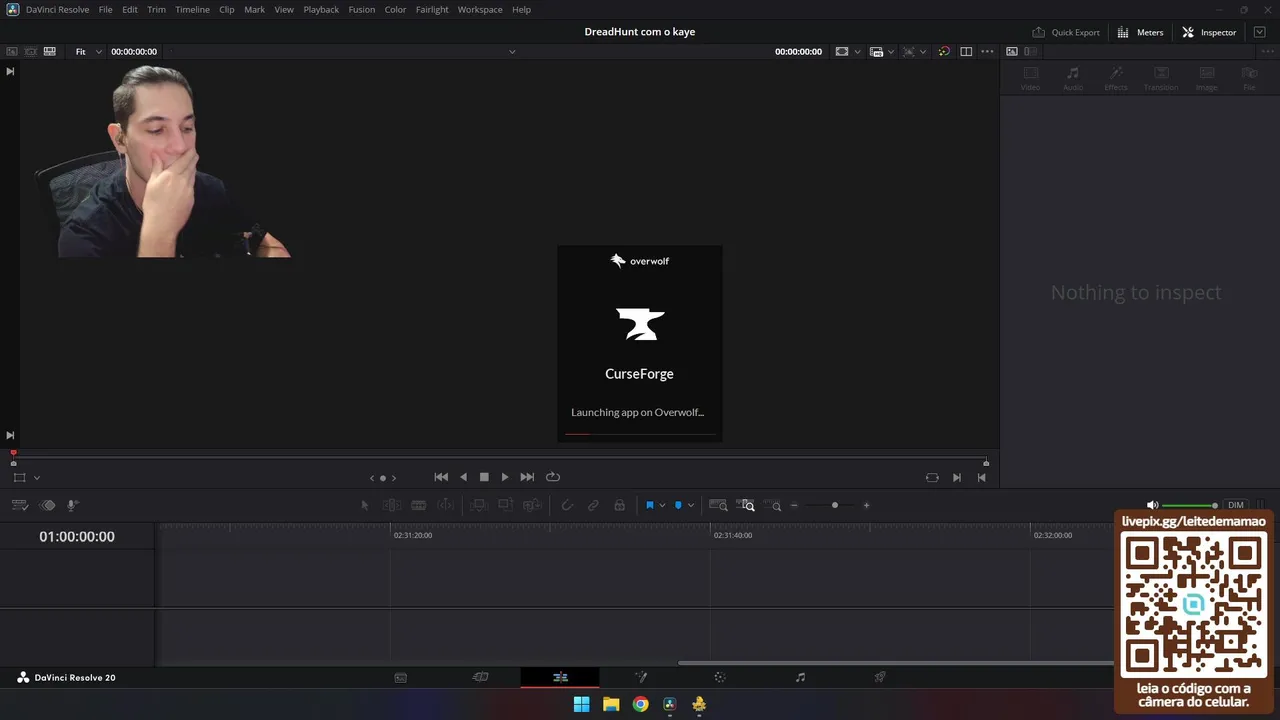The height and width of the screenshot is (720, 1280).
Task: Click the Stop button
Action: tap(484, 477)
